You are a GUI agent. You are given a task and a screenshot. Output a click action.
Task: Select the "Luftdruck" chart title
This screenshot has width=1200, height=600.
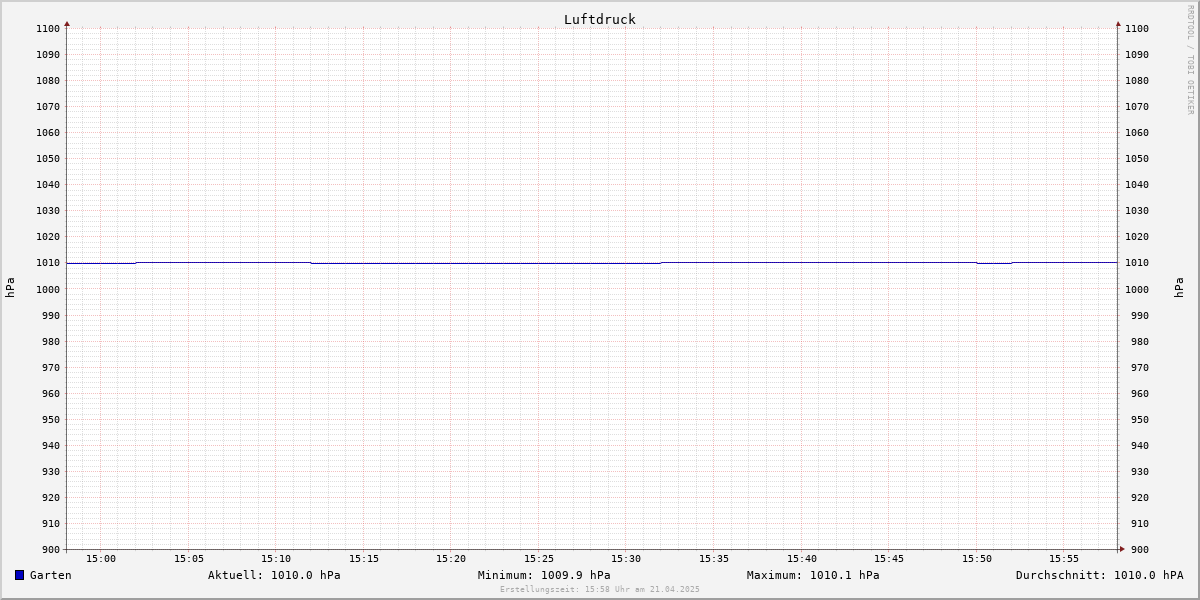coord(600,19)
